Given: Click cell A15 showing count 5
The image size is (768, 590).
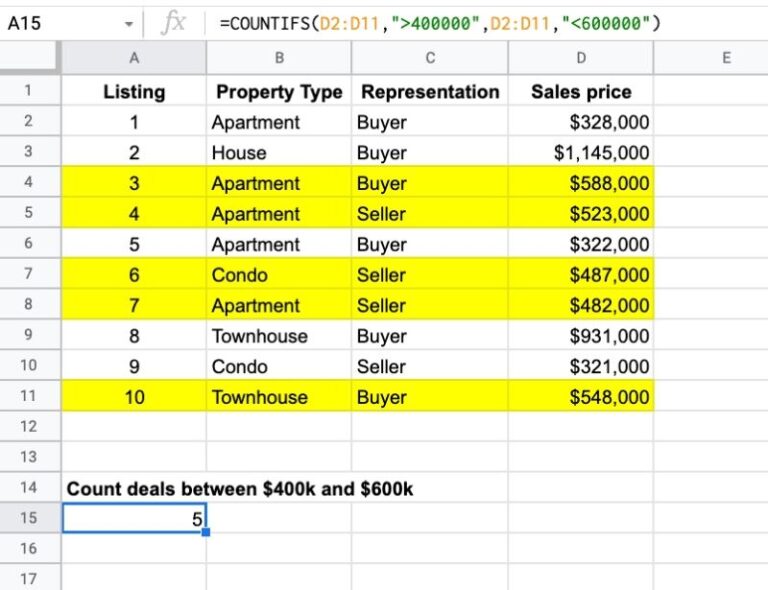Looking at the screenshot, I should click(134, 519).
